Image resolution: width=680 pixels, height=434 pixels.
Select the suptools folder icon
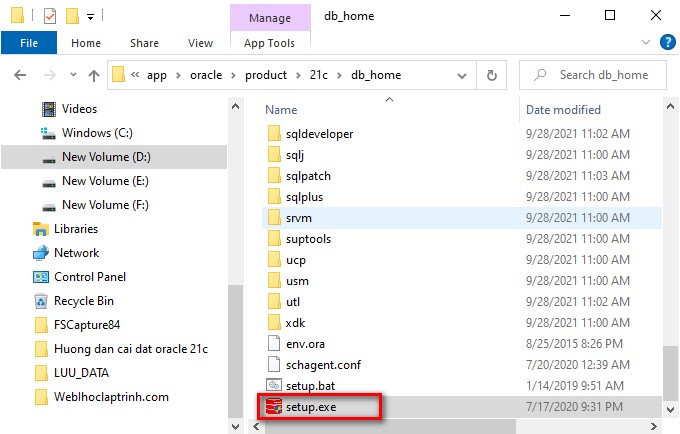point(274,238)
